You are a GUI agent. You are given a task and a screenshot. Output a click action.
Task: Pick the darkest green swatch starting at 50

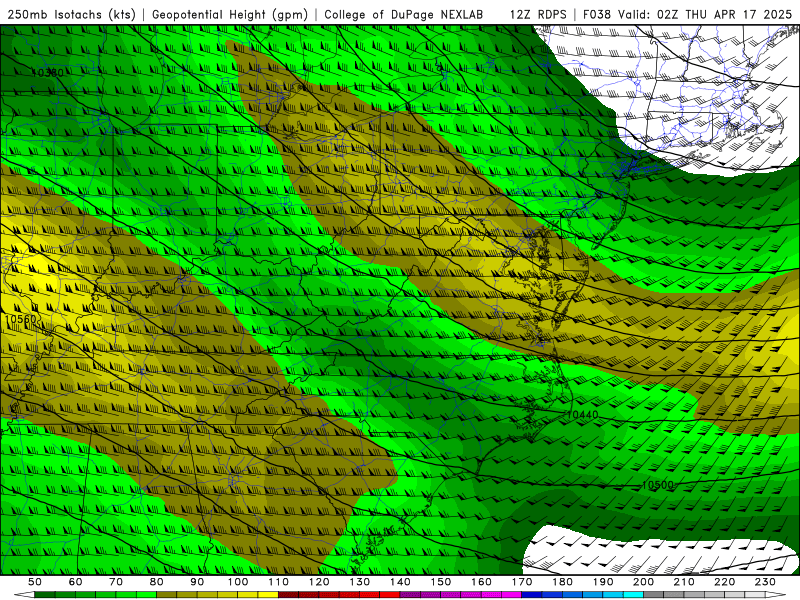pyautogui.click(x=45, y=595)
